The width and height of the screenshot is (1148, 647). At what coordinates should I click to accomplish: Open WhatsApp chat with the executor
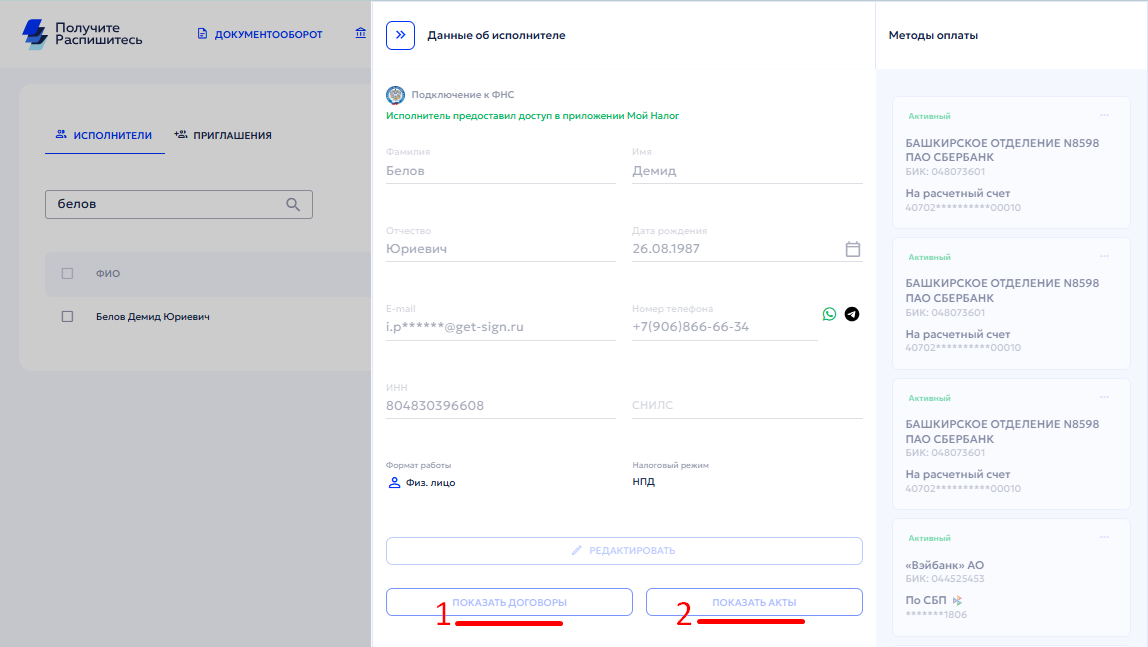pos(829,314)
